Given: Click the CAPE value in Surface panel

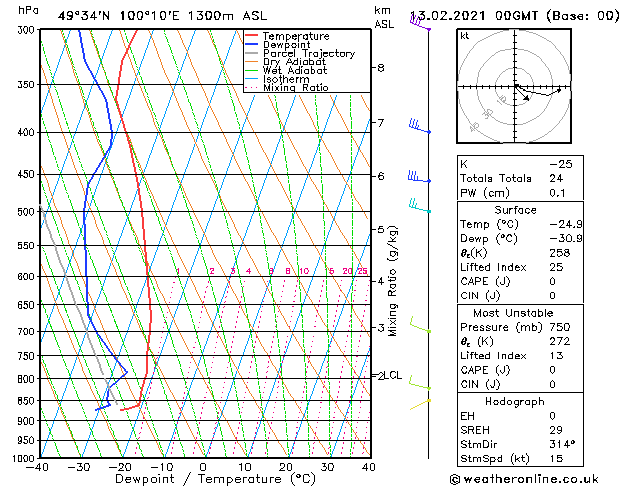Looking at the screenshot, I should 552,281.
